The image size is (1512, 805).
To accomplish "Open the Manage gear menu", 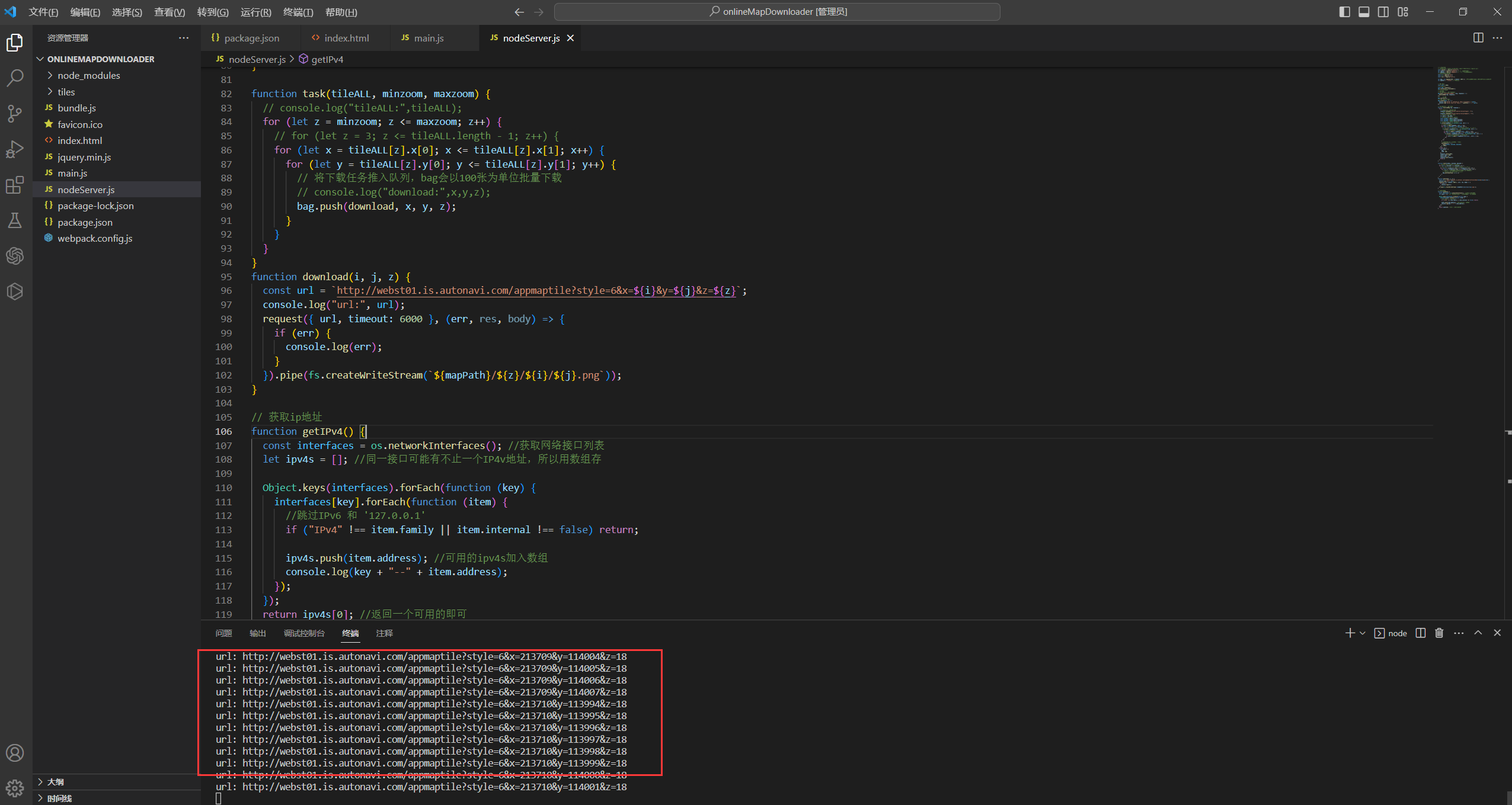I will pos(15,788).
